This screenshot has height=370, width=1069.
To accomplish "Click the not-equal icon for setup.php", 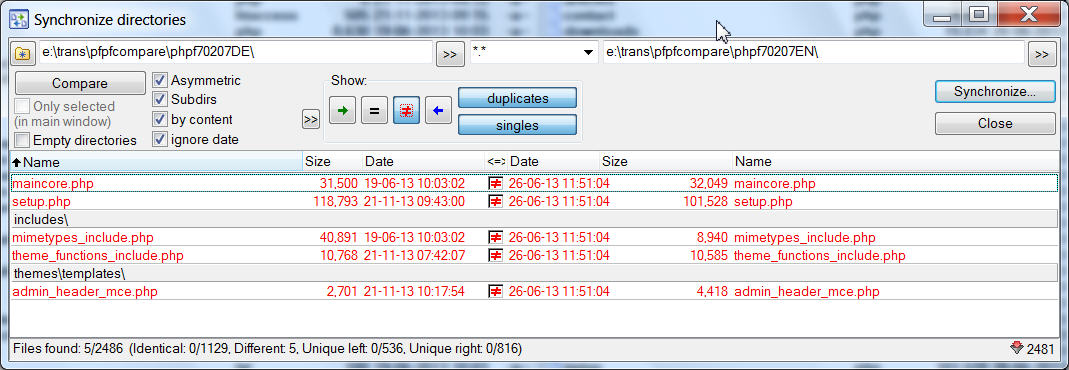I will click(x=496, y=202).
